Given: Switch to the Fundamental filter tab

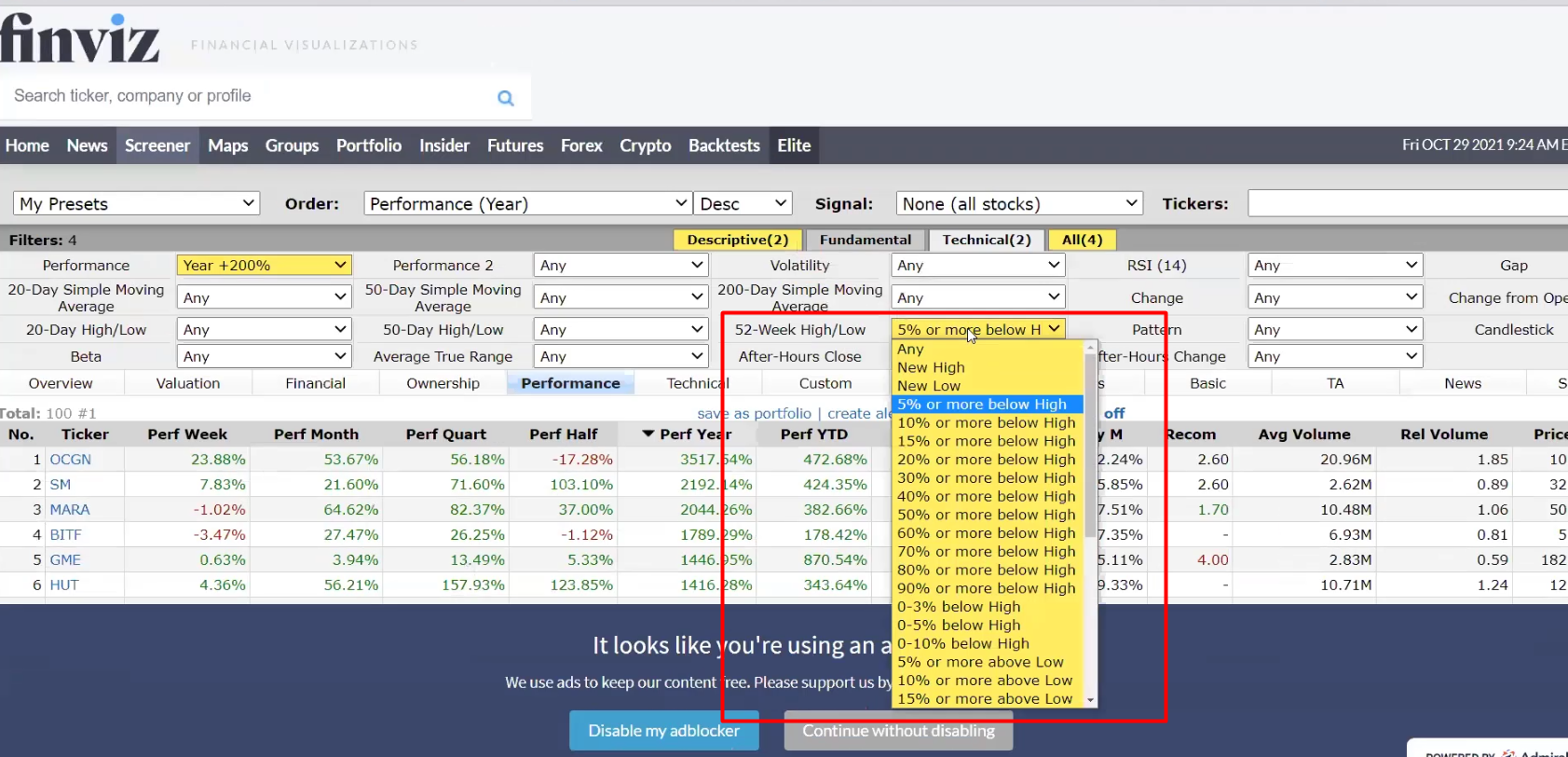Looking at the screenshot, I should pyautogui.click(x=866, y=240).
